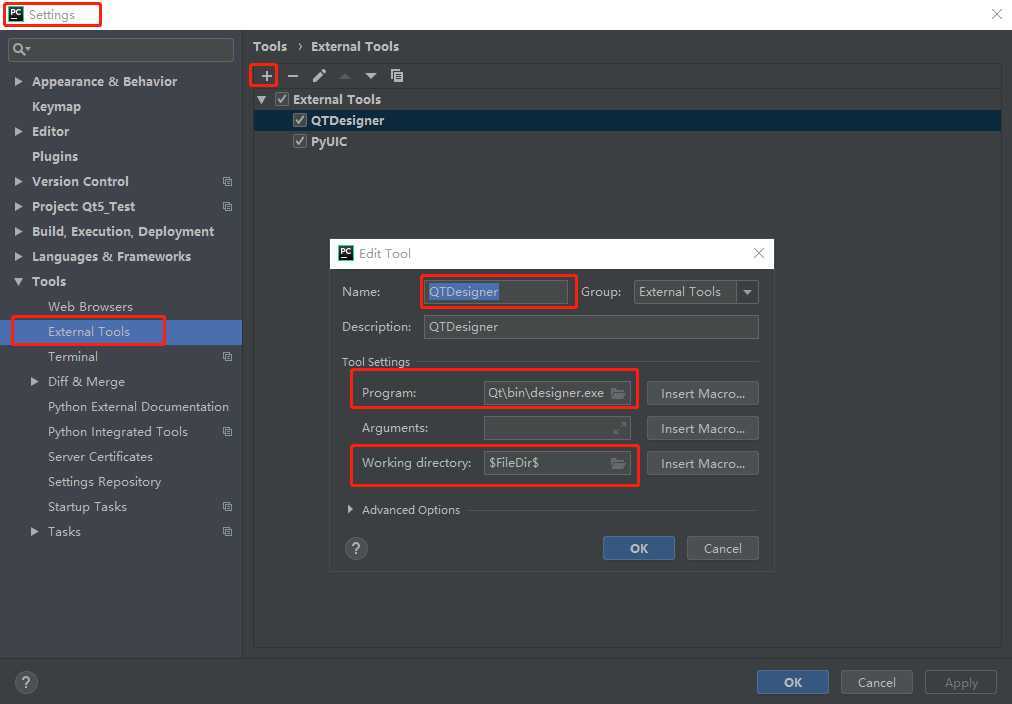
Task: Click project-level icon beside Version Control
Action: 227,181
